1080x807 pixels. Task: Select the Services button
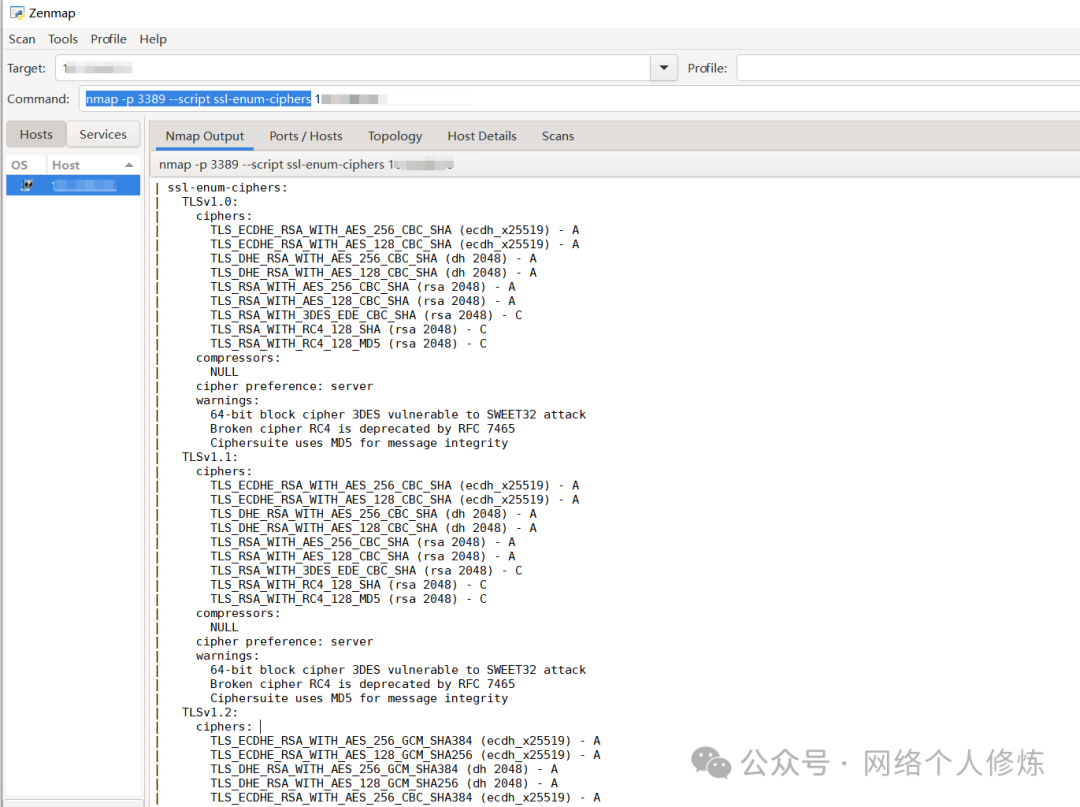(x=103, y=134)
